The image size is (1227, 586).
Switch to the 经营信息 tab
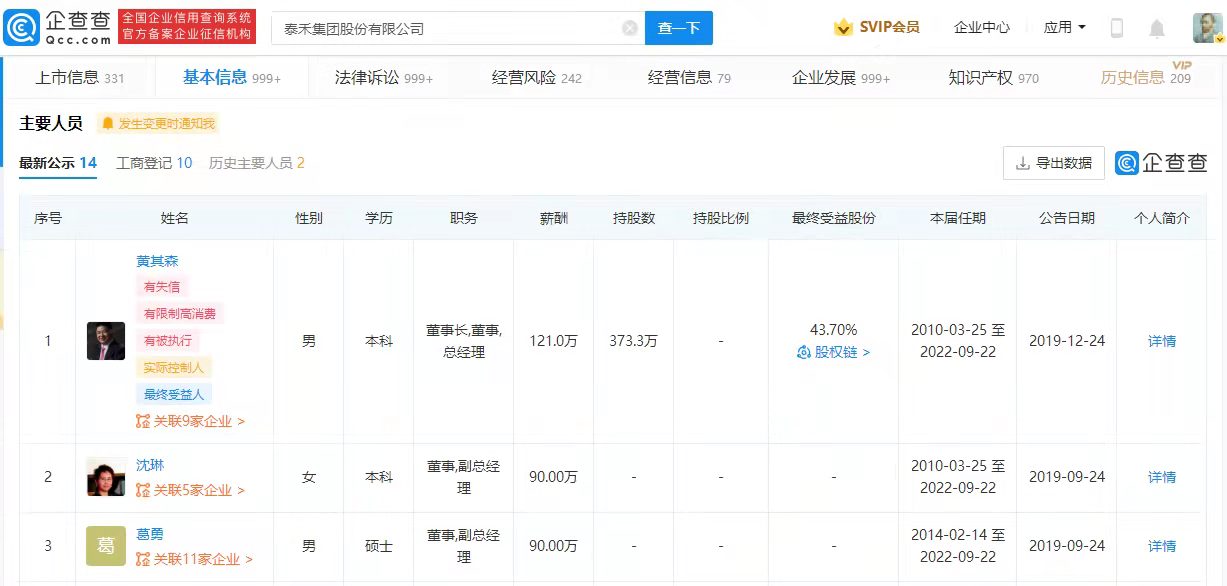tap(689, 77)
